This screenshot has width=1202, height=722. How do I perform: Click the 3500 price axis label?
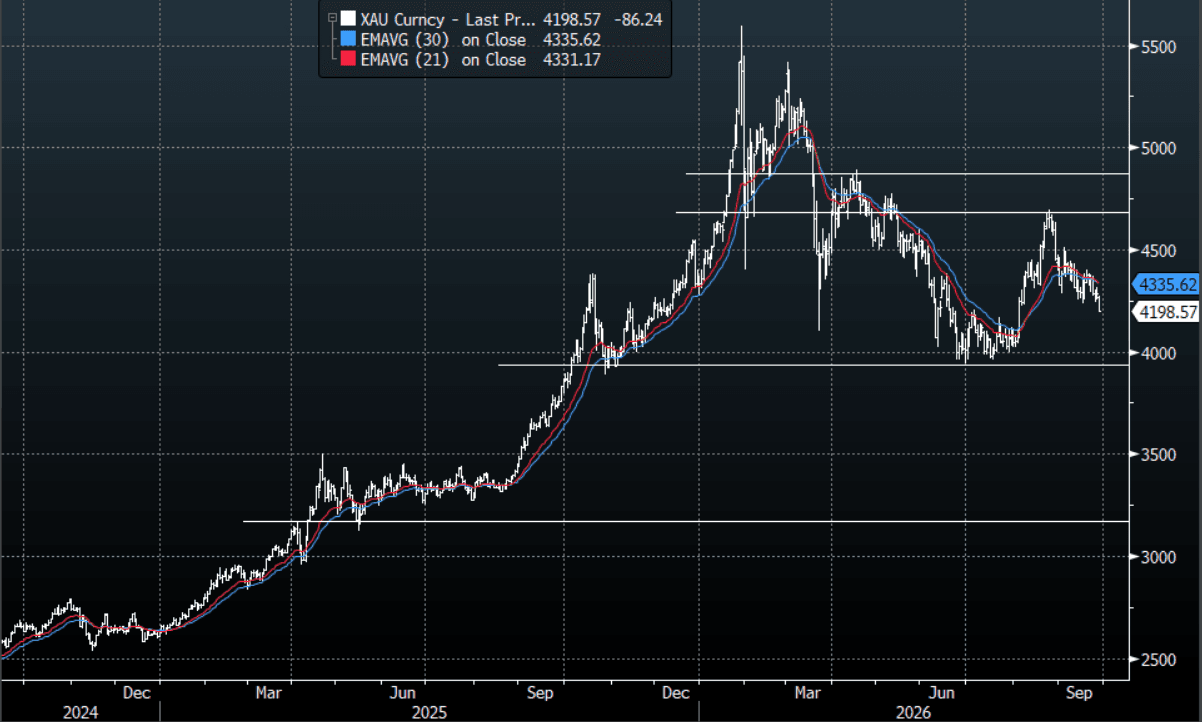[1156, 455]
